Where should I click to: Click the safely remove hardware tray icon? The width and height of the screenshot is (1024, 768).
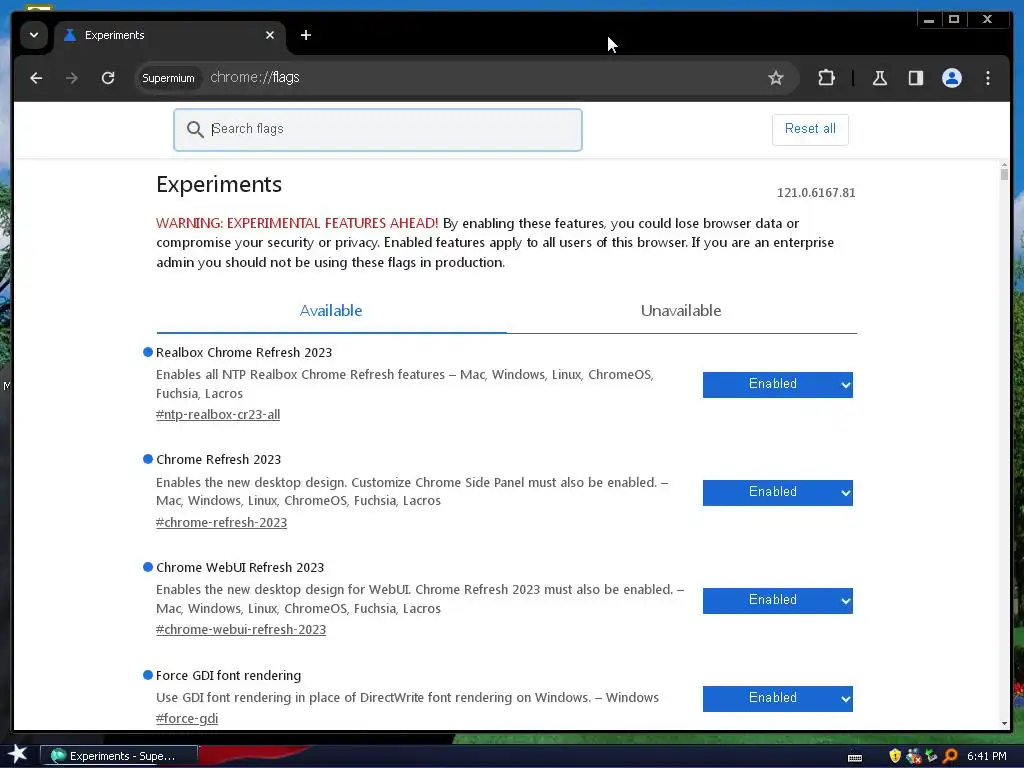pos(931,756)
